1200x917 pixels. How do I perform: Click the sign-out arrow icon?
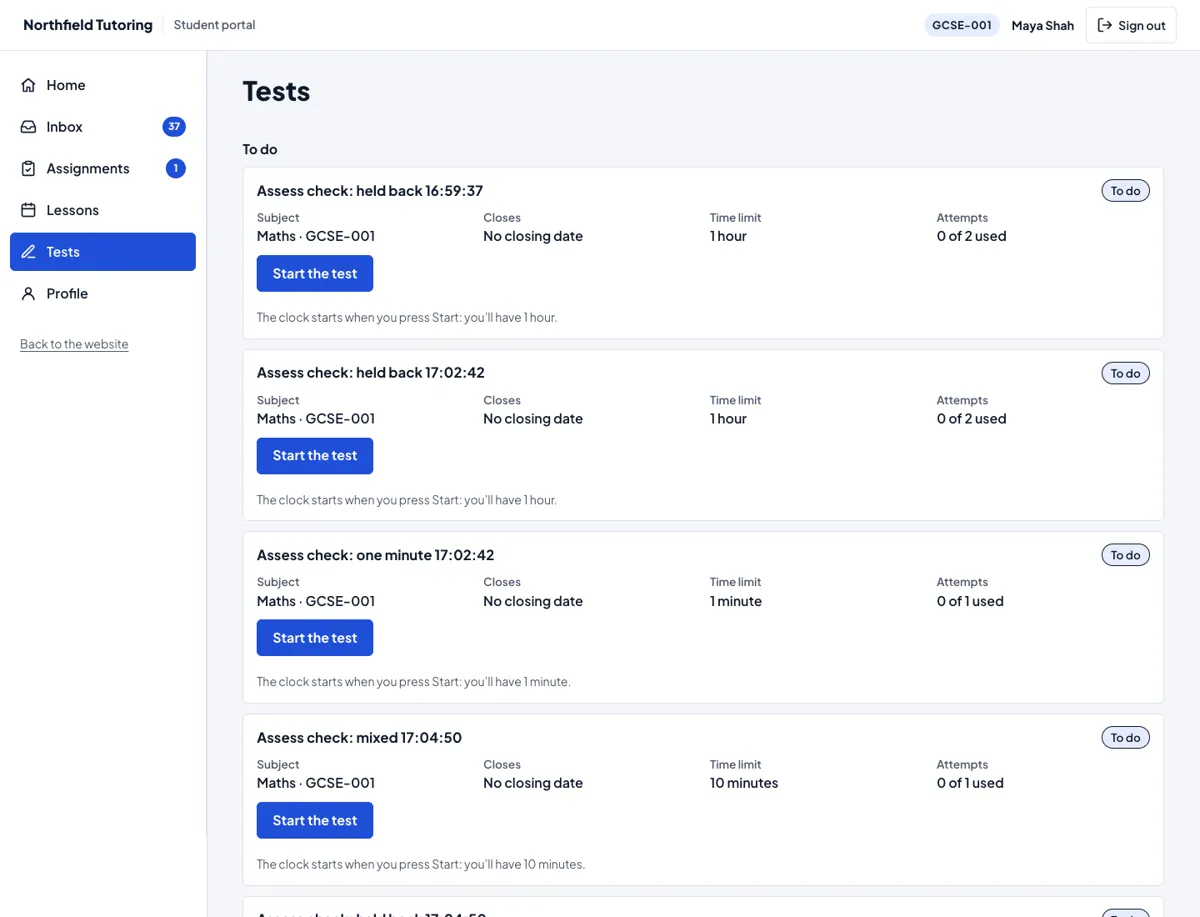point(1105,25)
